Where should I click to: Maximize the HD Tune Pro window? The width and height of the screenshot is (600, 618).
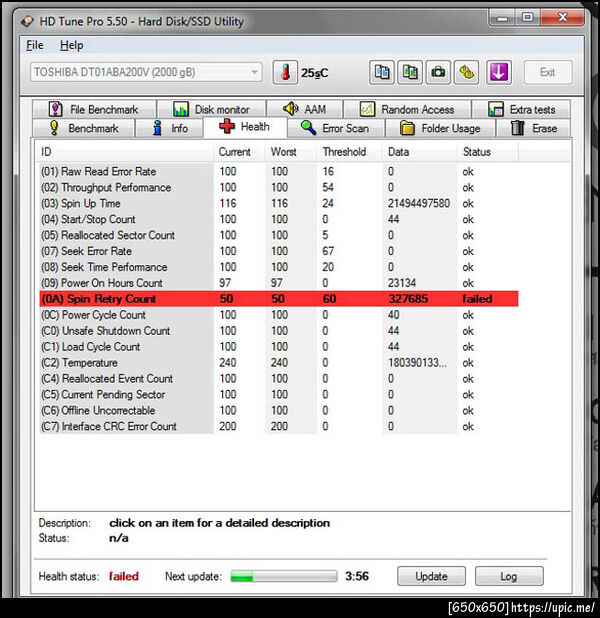tap(528, 17)
